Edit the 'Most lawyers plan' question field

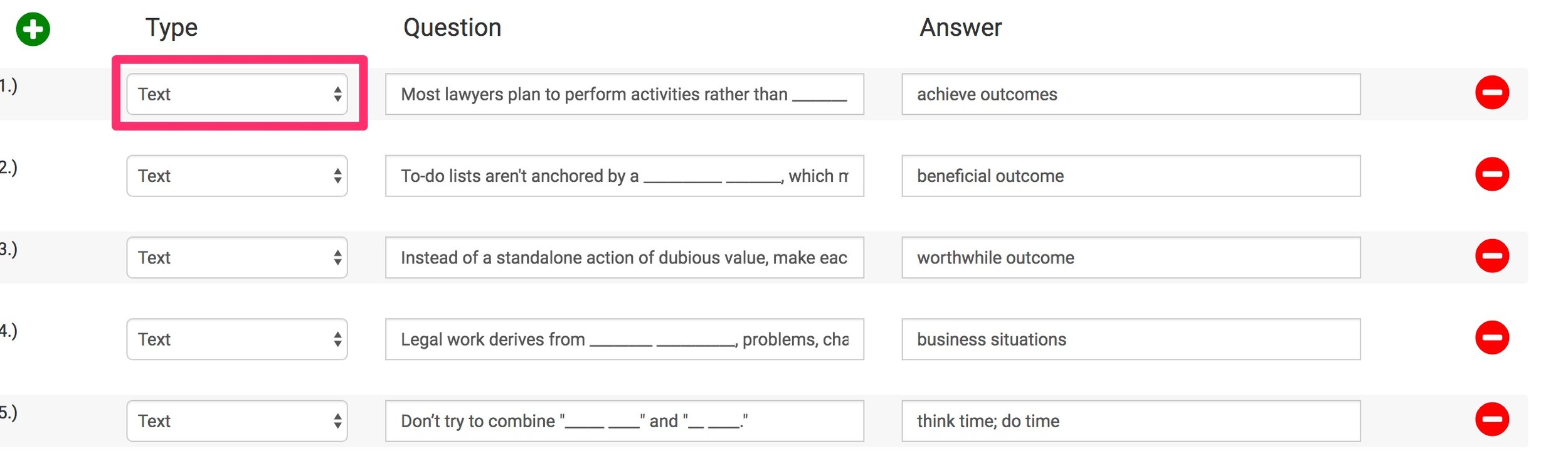625,94
